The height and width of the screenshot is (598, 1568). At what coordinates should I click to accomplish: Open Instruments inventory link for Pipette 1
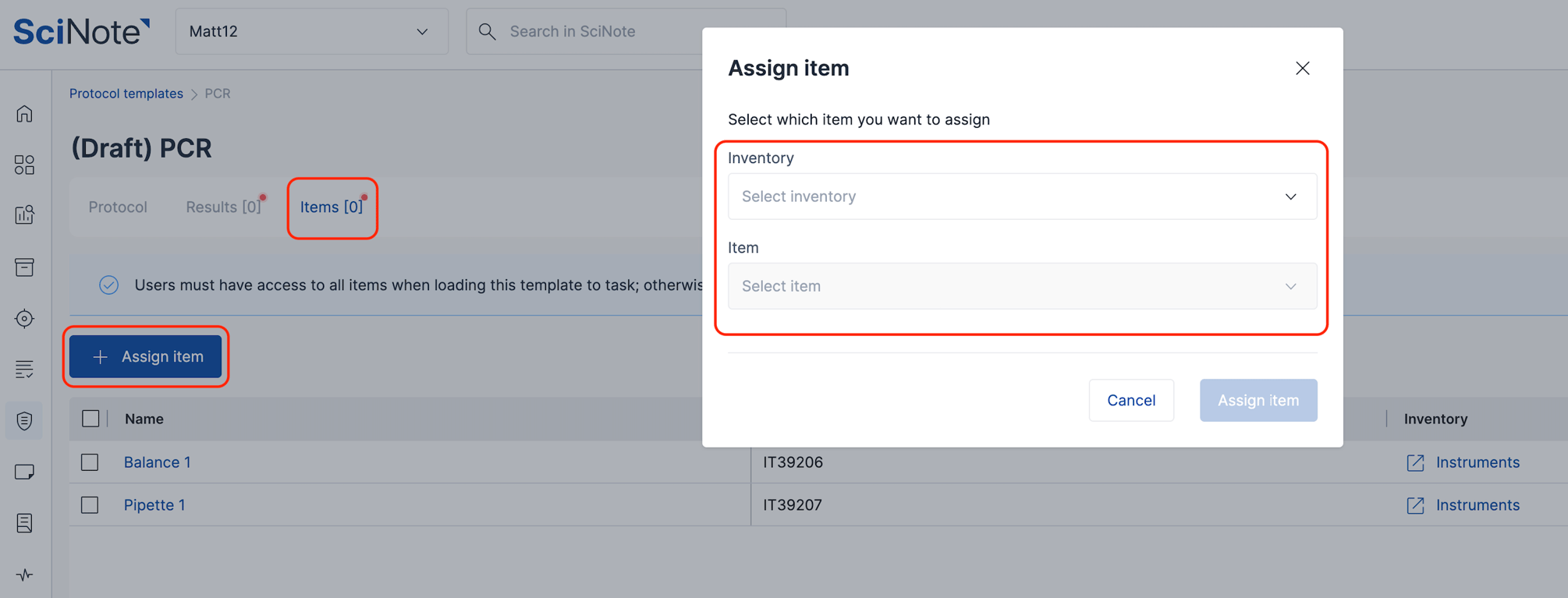pyautogui.click(x=1478, y=504)
